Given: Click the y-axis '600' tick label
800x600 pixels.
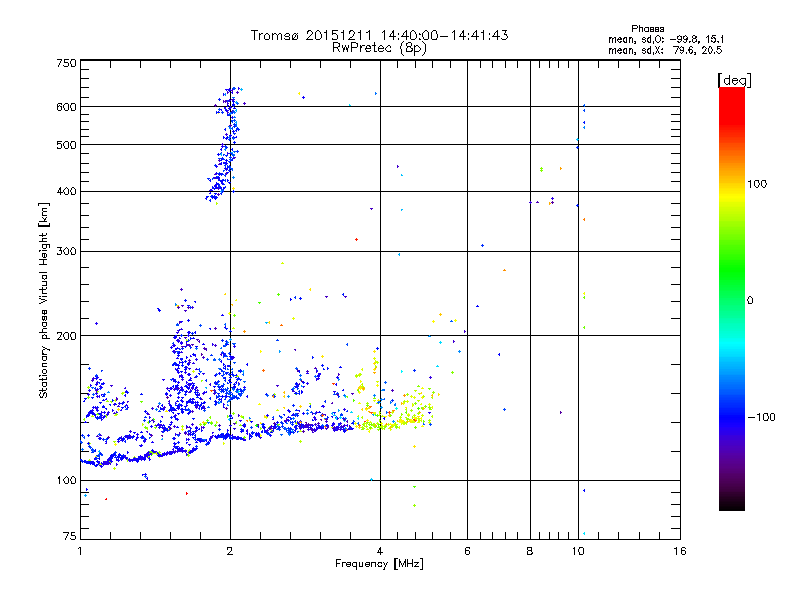Looking at the screenshot, I should 66,107.
